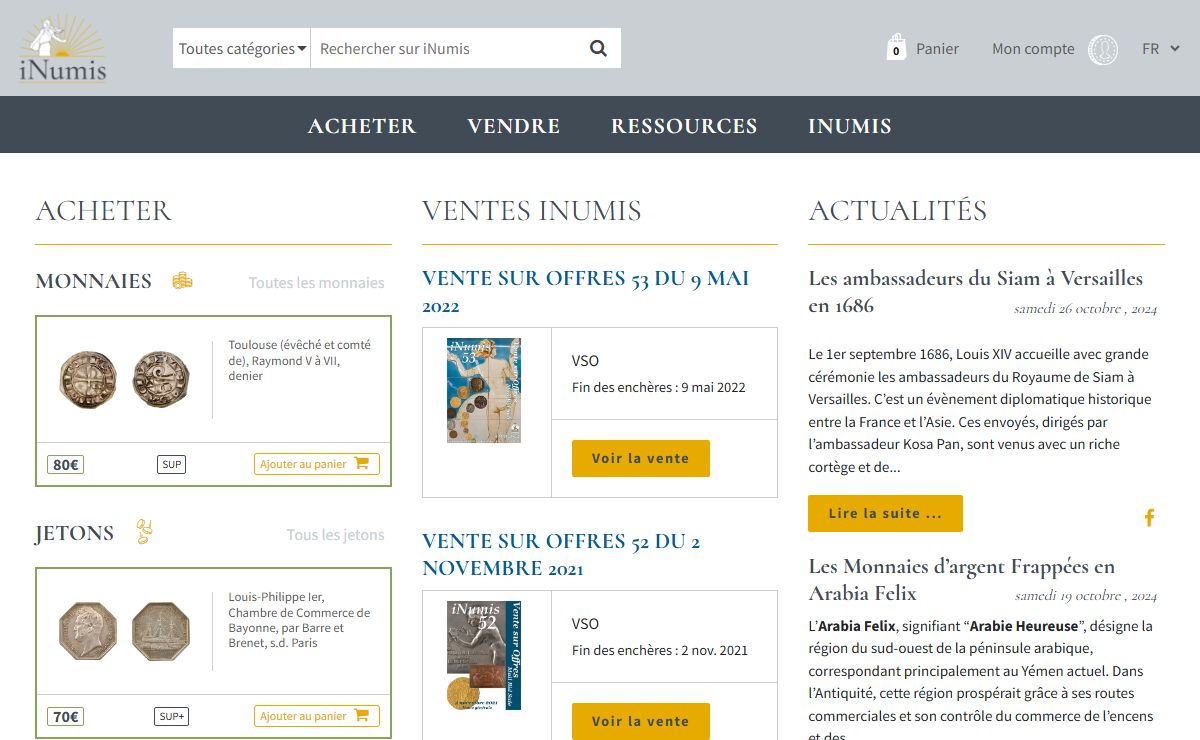Open the VENDRE menu
The height and width of the screenshot is (740, 1200).
pos(514,126)
